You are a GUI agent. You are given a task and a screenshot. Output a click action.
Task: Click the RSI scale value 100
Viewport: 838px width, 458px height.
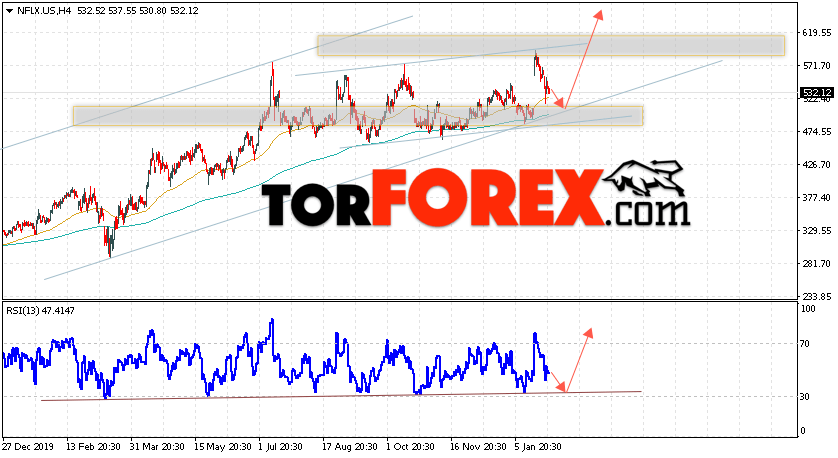(x=809, y=308)
